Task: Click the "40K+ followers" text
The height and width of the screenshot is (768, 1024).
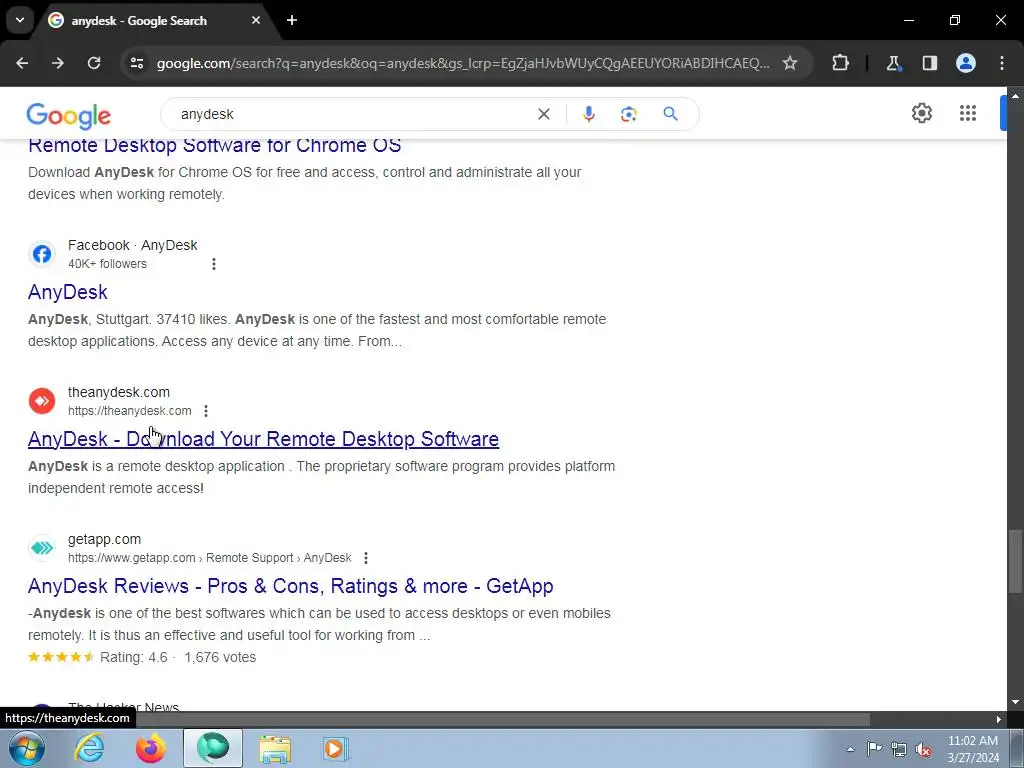Action: 107,264
